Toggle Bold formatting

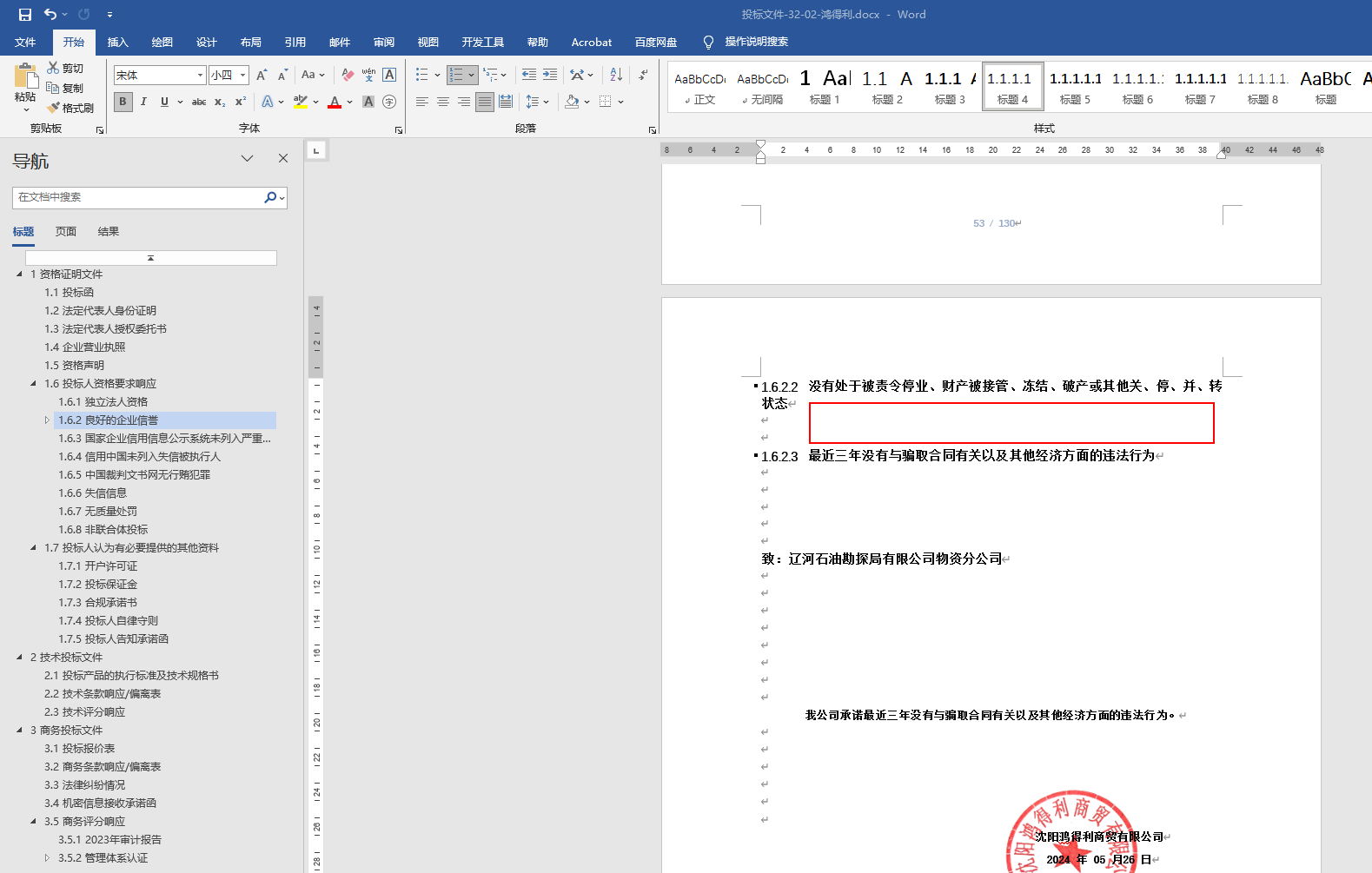(x=123, y=102)
